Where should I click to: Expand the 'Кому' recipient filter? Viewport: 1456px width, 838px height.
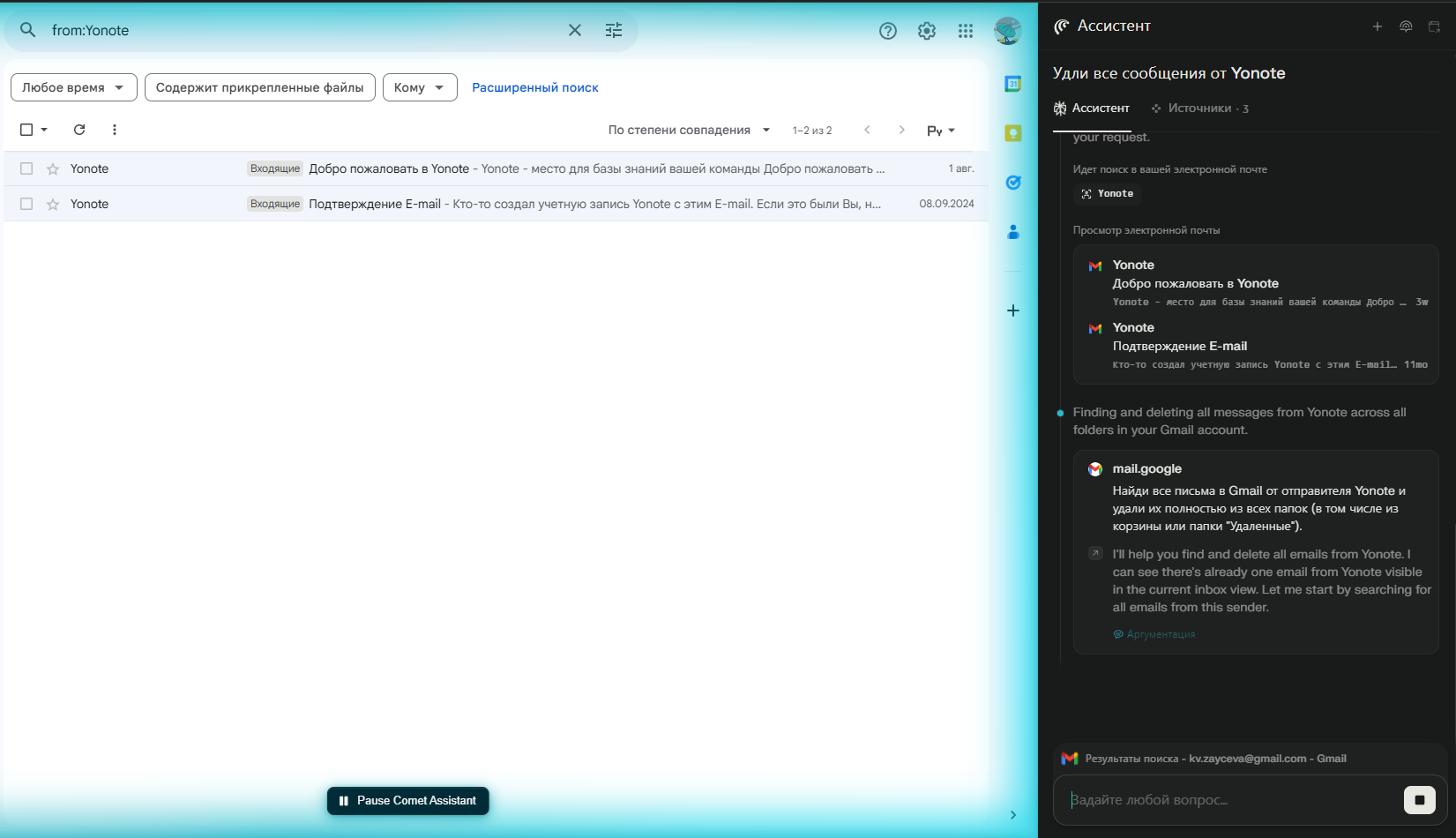(419, 87)
